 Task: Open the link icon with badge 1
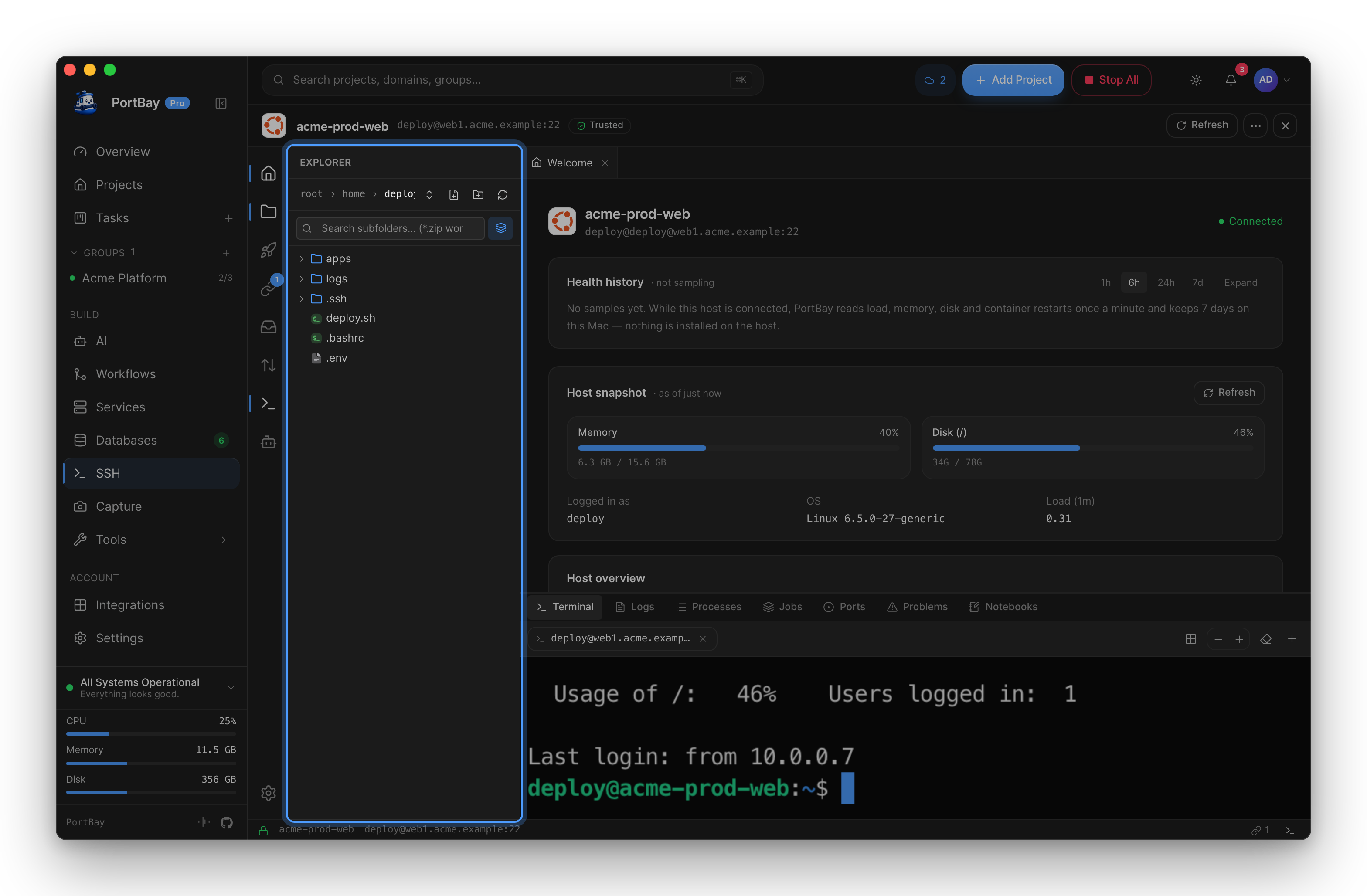[268, 288]
